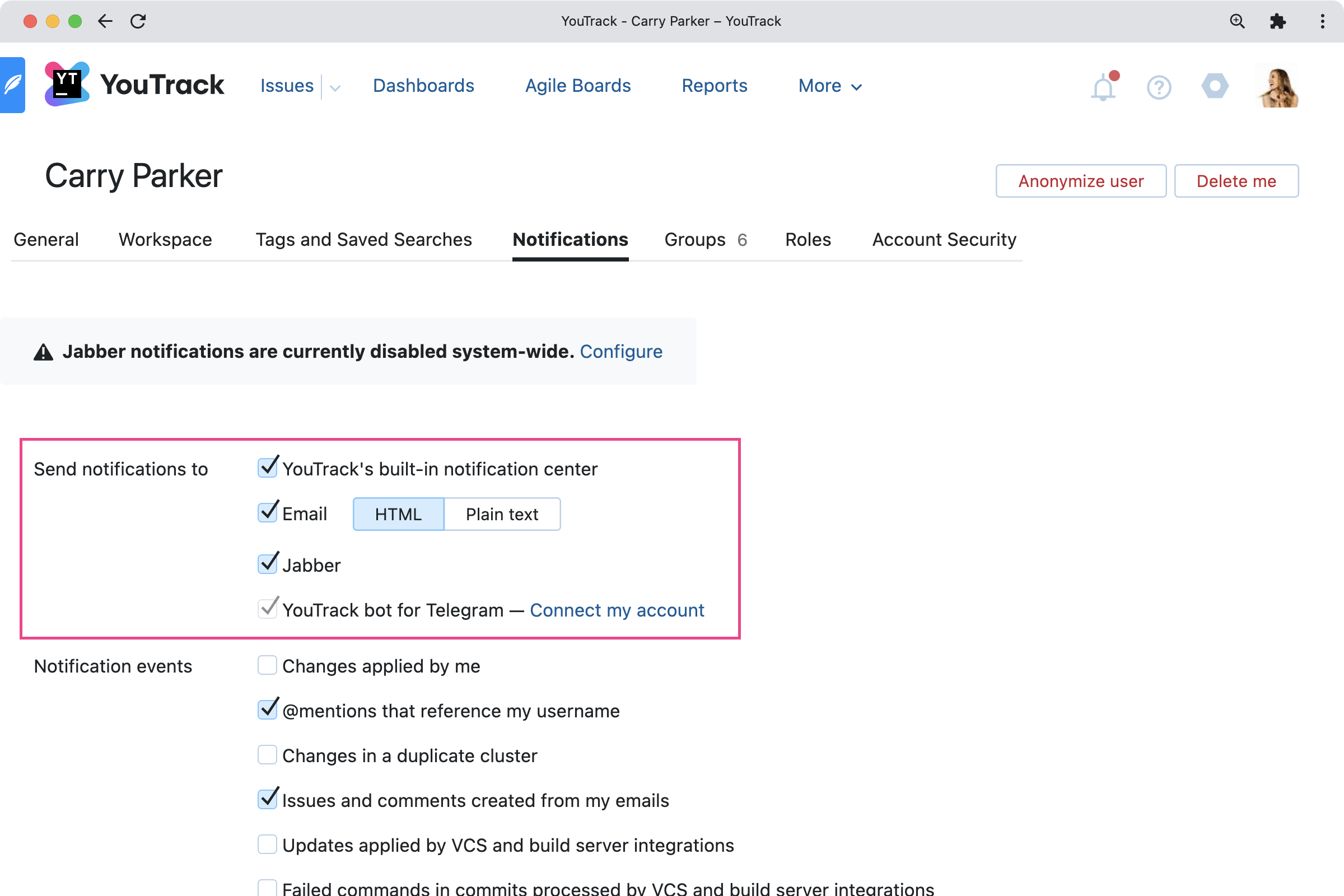Viewport: 1344px width, 896px height.
Task: Open the browser three-dot menu
Action: click(1322, 21)
